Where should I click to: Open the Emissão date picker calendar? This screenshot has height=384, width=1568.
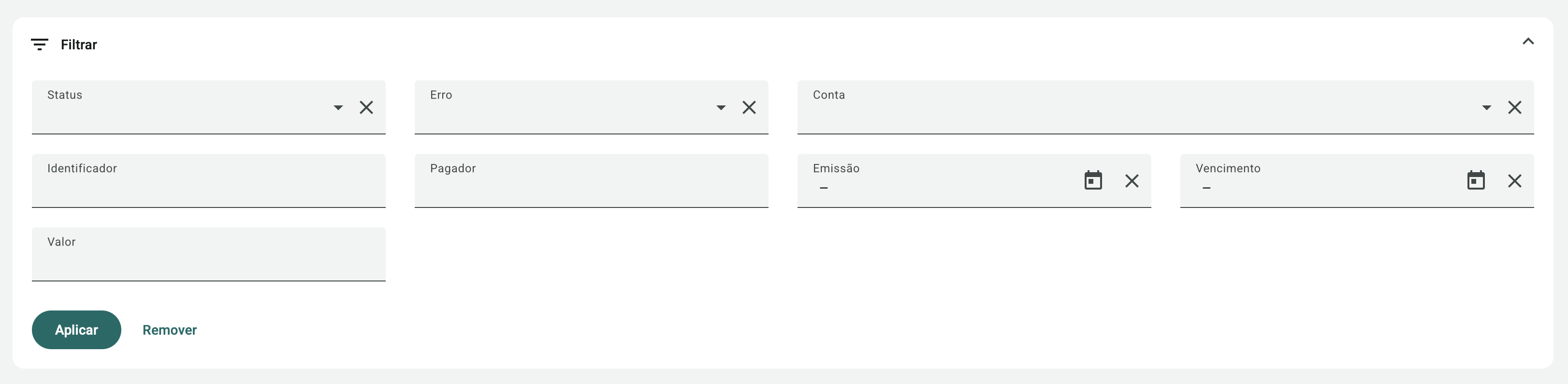pyautogui.click(x=1093, y=180)
